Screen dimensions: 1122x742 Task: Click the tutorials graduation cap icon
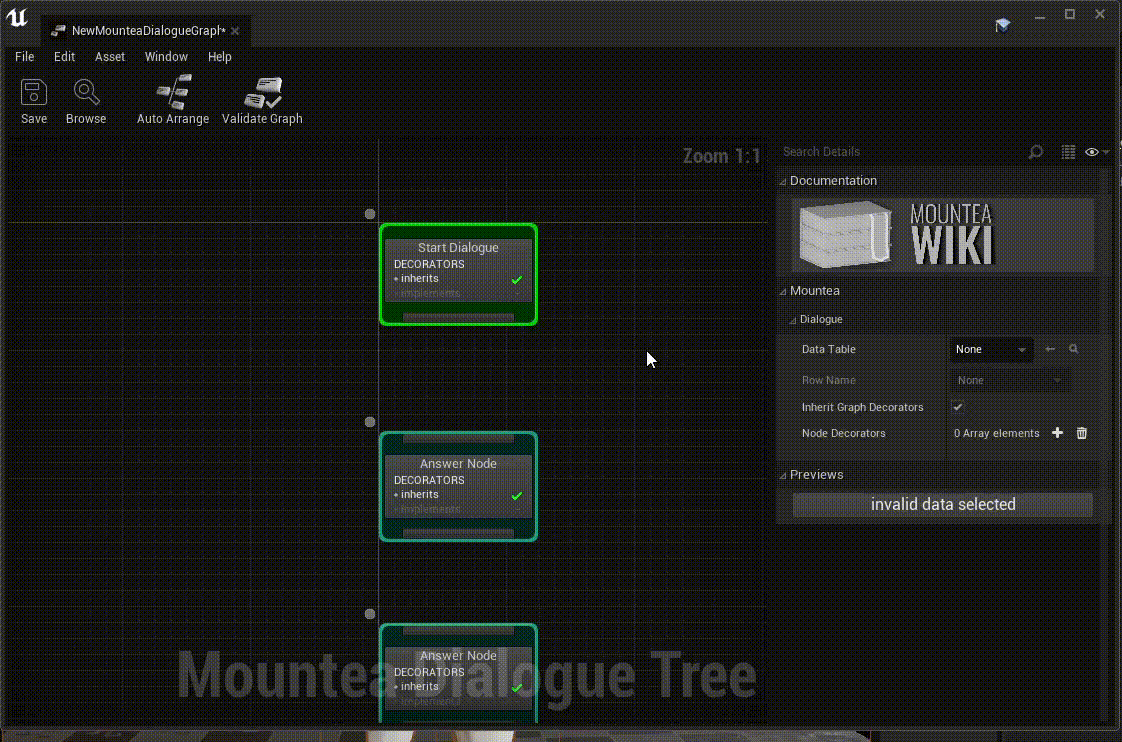tap(1003, 26)
